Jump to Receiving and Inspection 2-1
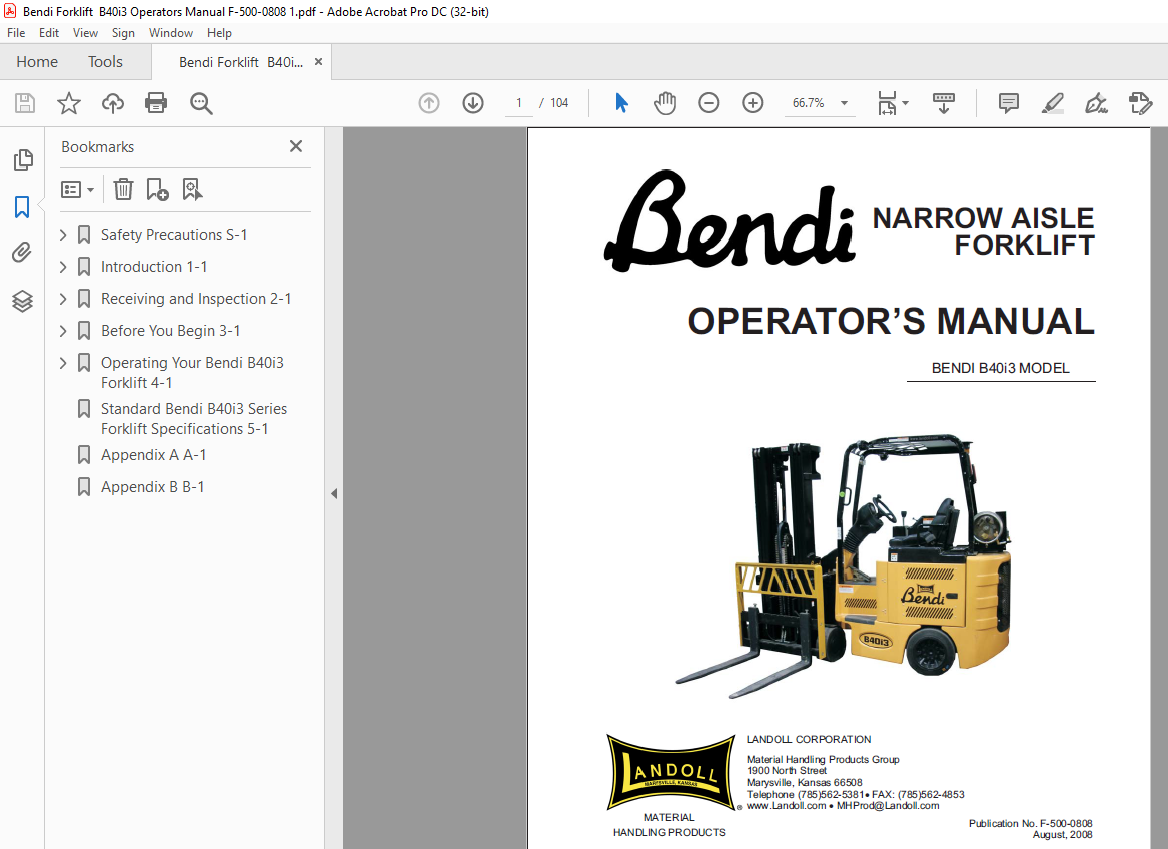The width and height of the screenshot is (1168, 849). point(196,299)
